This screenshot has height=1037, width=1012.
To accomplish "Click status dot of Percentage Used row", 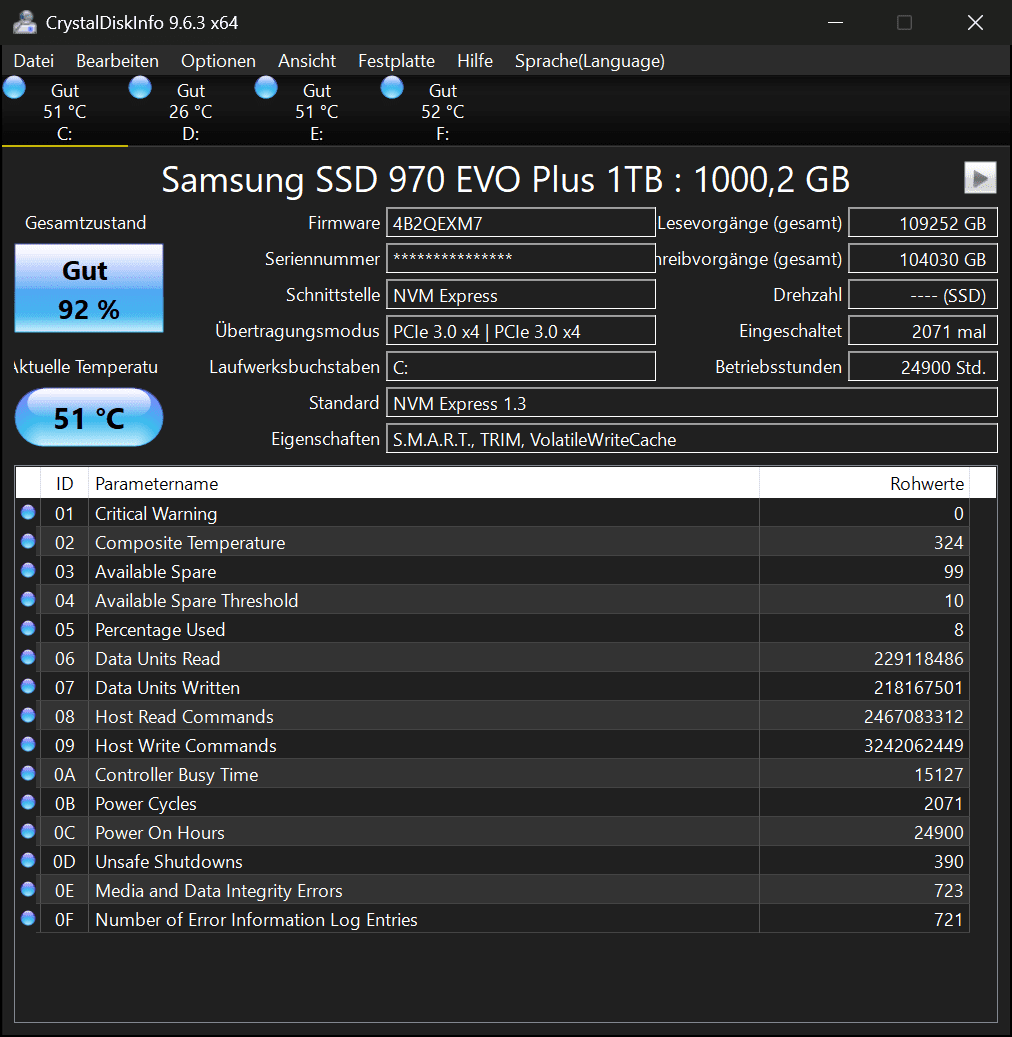I will (x=28, y=628).
